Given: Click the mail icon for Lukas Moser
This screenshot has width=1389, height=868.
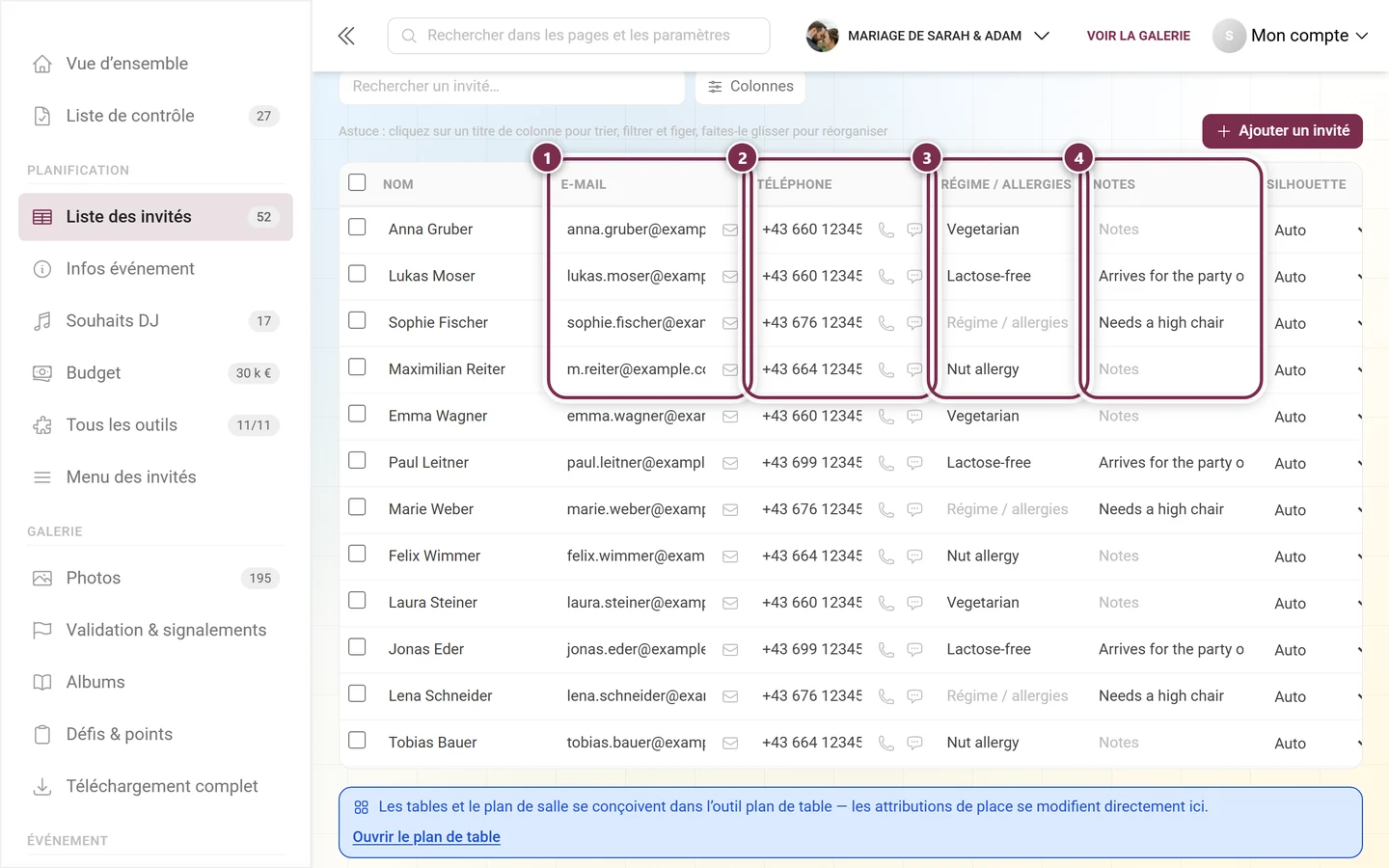Looking at the screenshot, I should 730,276.
